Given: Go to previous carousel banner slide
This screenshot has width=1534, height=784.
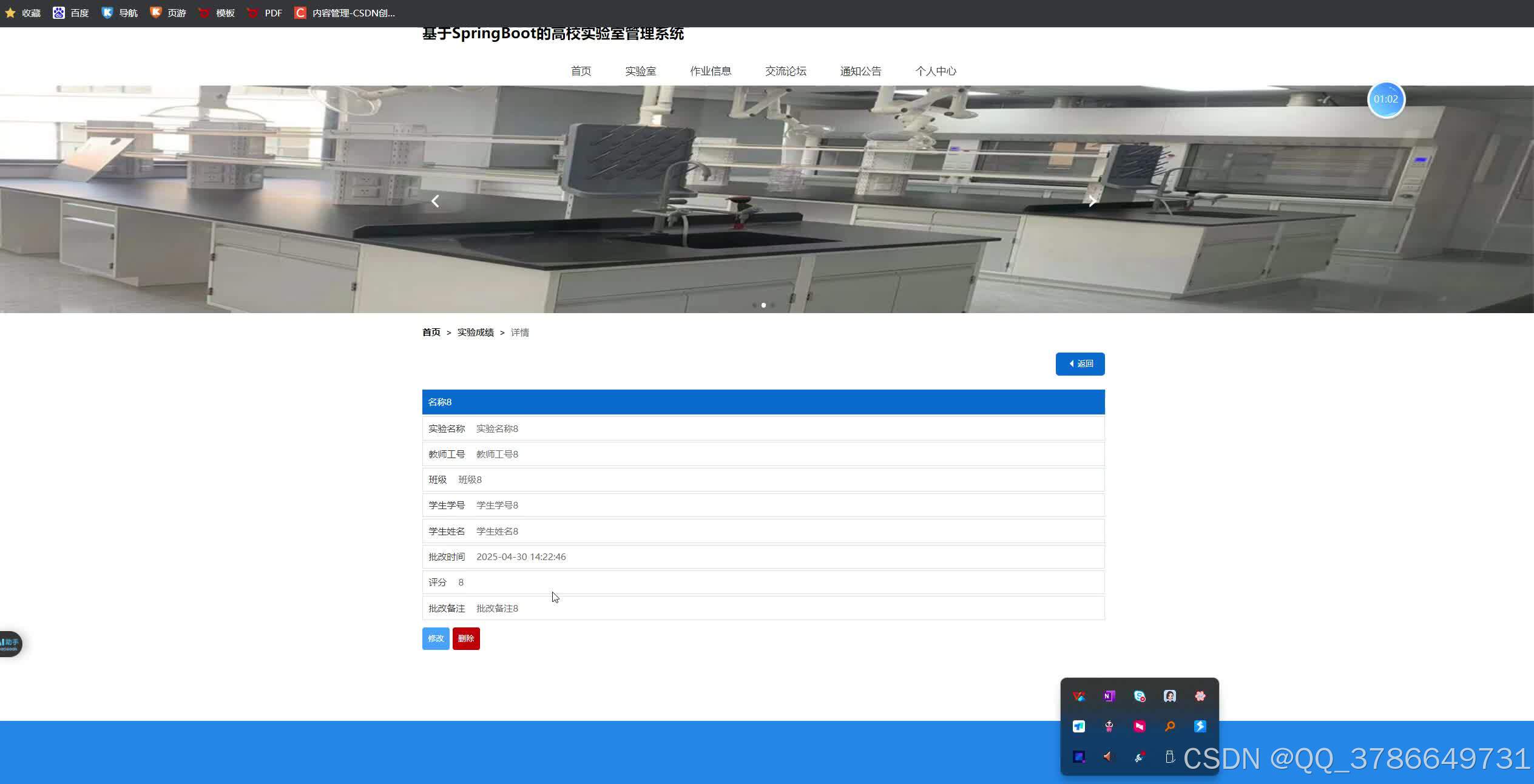Looking at the screenshot, I should (435, 201).
